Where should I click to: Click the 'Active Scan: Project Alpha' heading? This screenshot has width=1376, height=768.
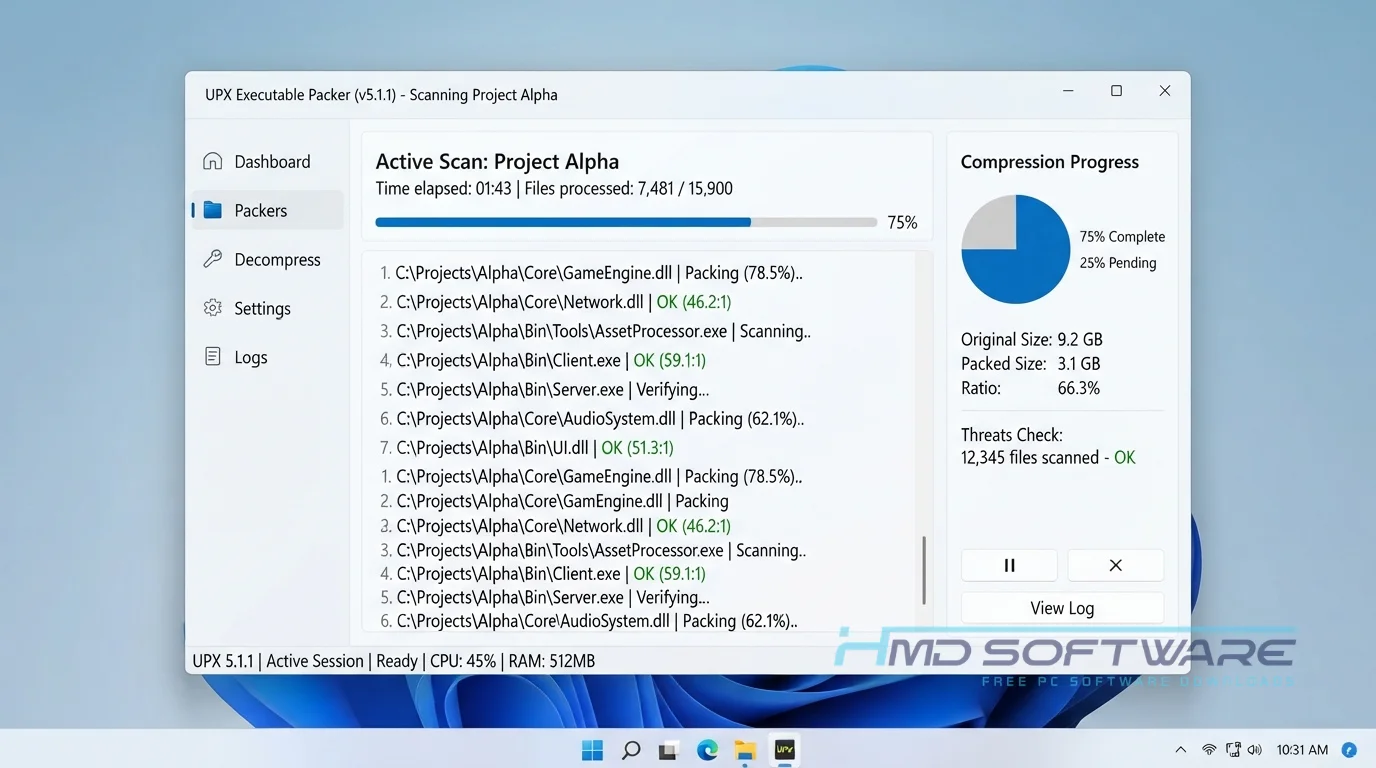(x=497, y=161)
